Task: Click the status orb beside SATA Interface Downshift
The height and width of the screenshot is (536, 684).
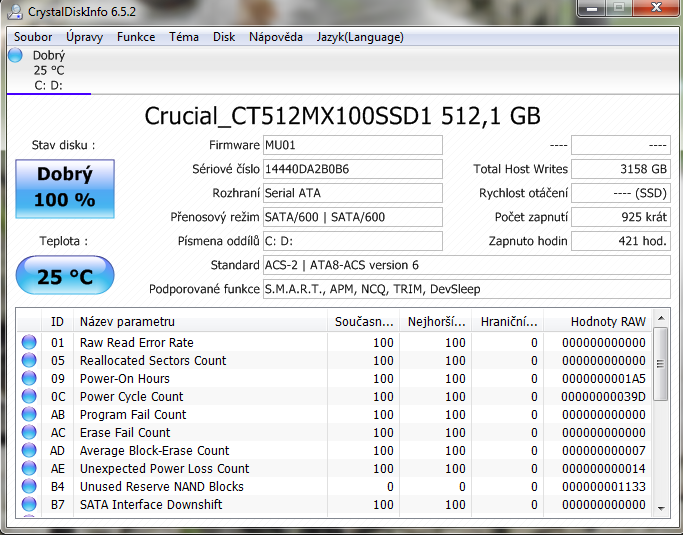Action: (29, 505)
